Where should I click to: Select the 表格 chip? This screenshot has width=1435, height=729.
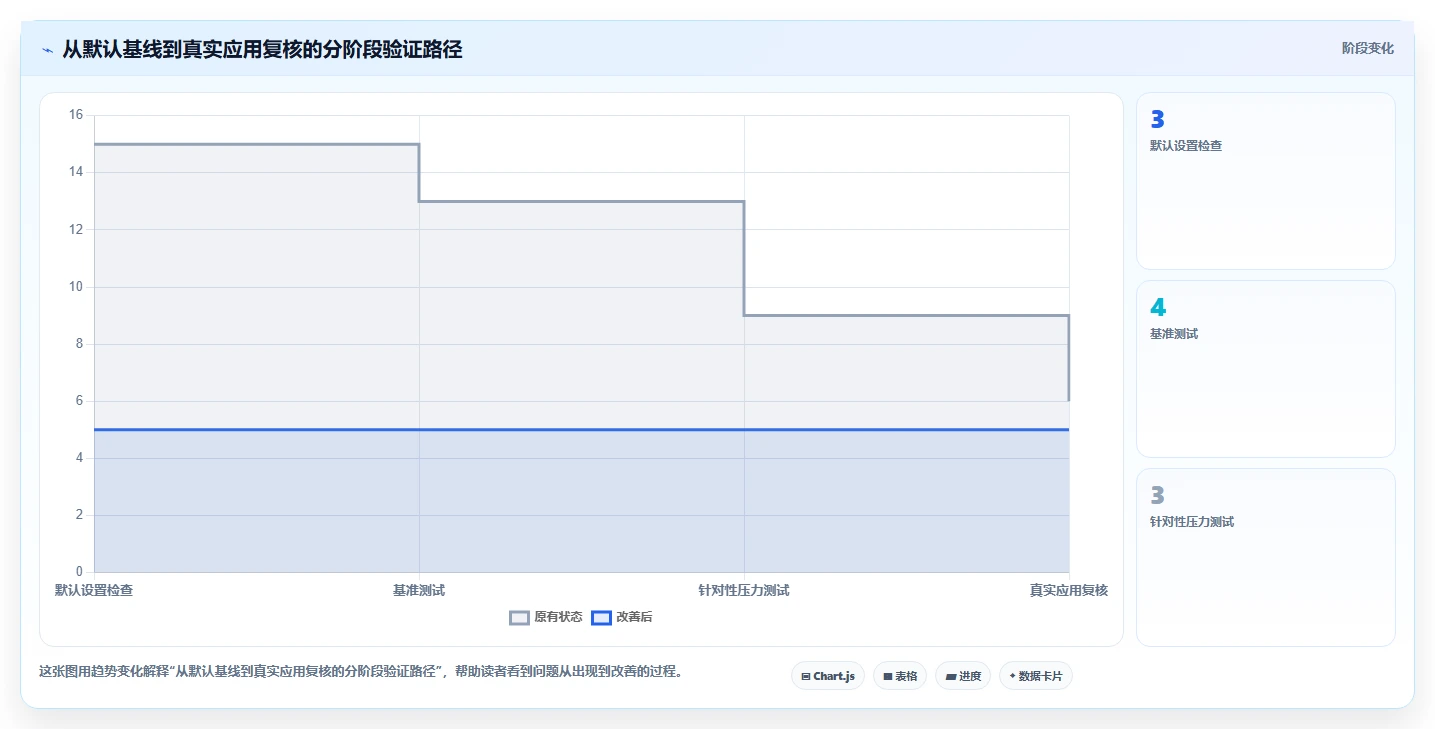click(900, 676)
